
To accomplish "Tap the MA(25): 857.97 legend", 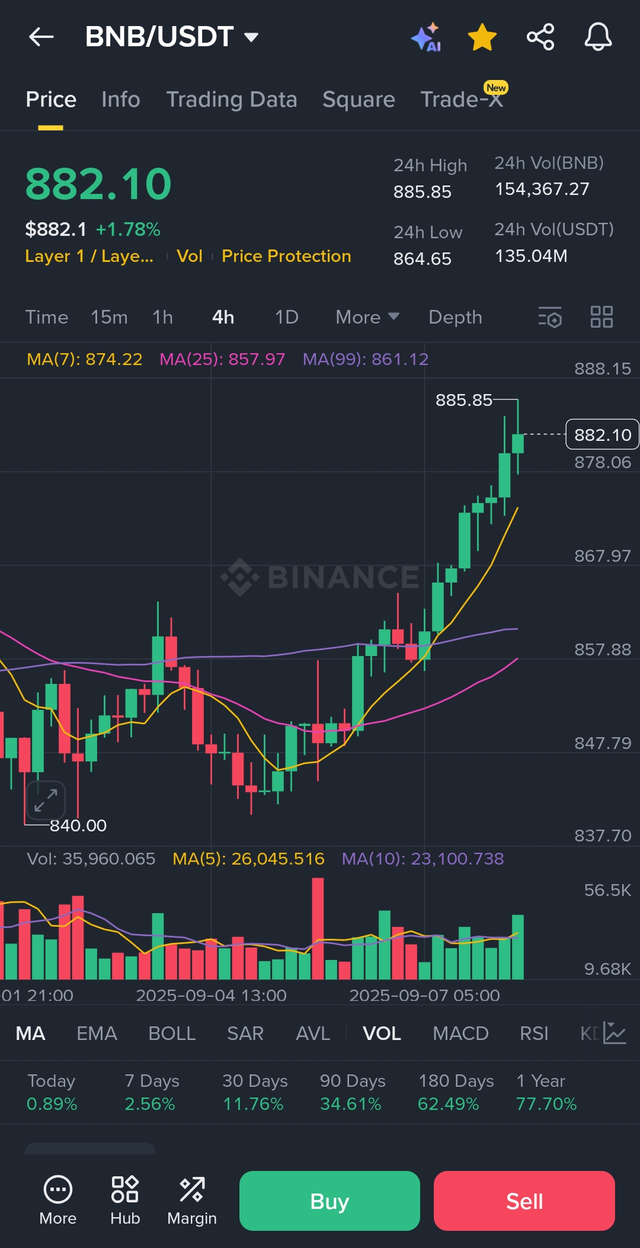I will tap(222, 359).
